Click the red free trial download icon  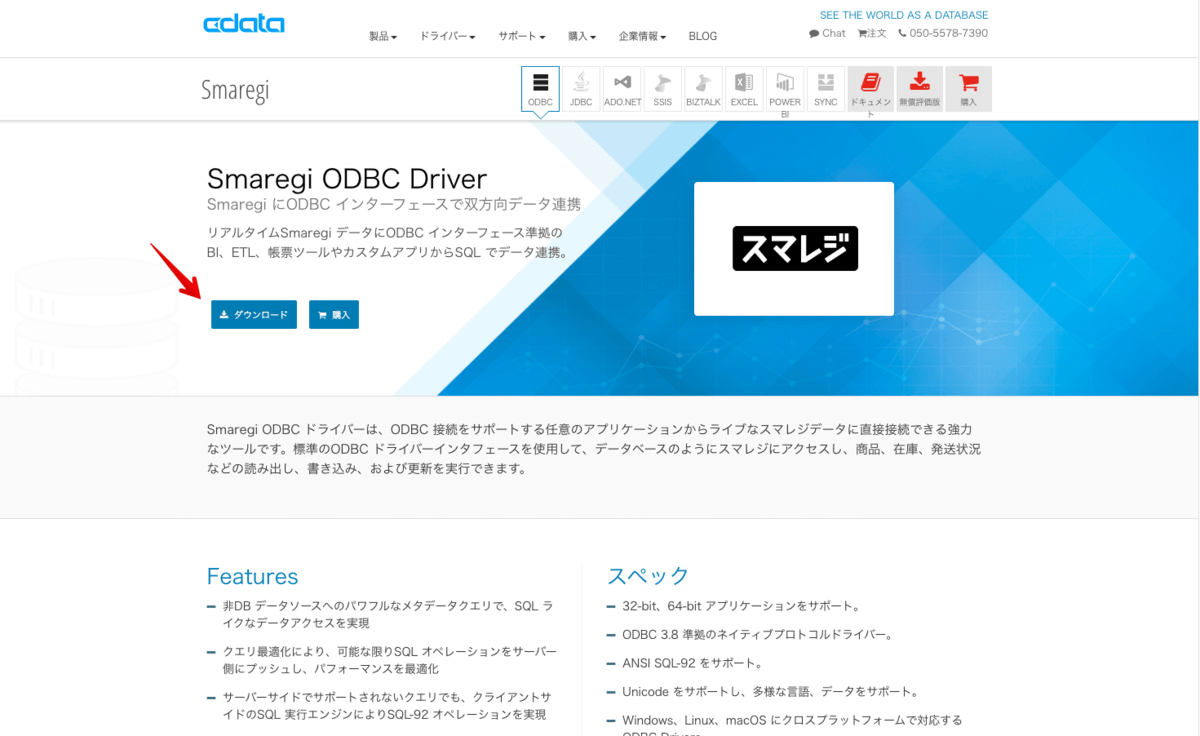point(920,89)
